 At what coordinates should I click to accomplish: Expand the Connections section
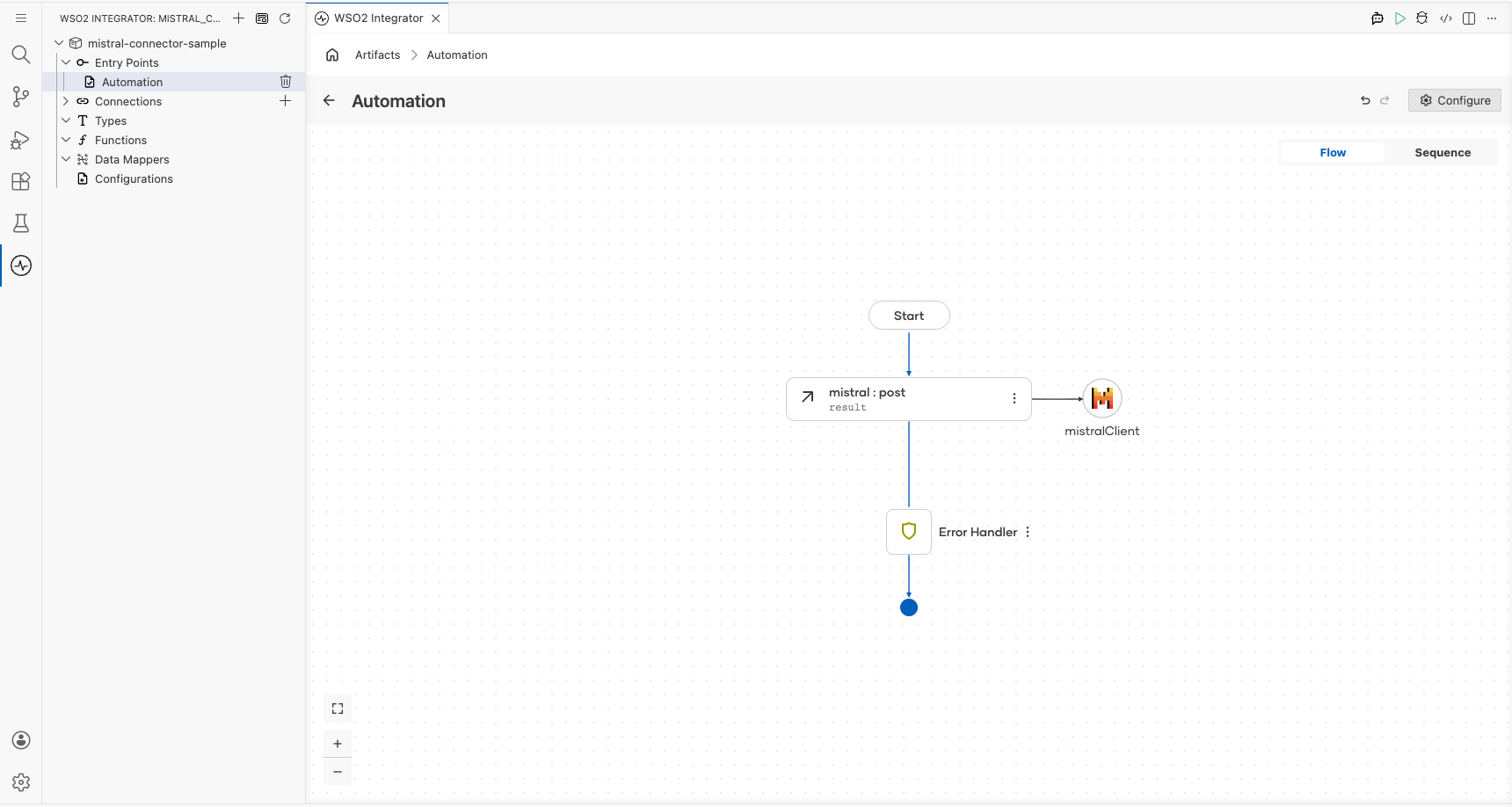tap(66, 101)
